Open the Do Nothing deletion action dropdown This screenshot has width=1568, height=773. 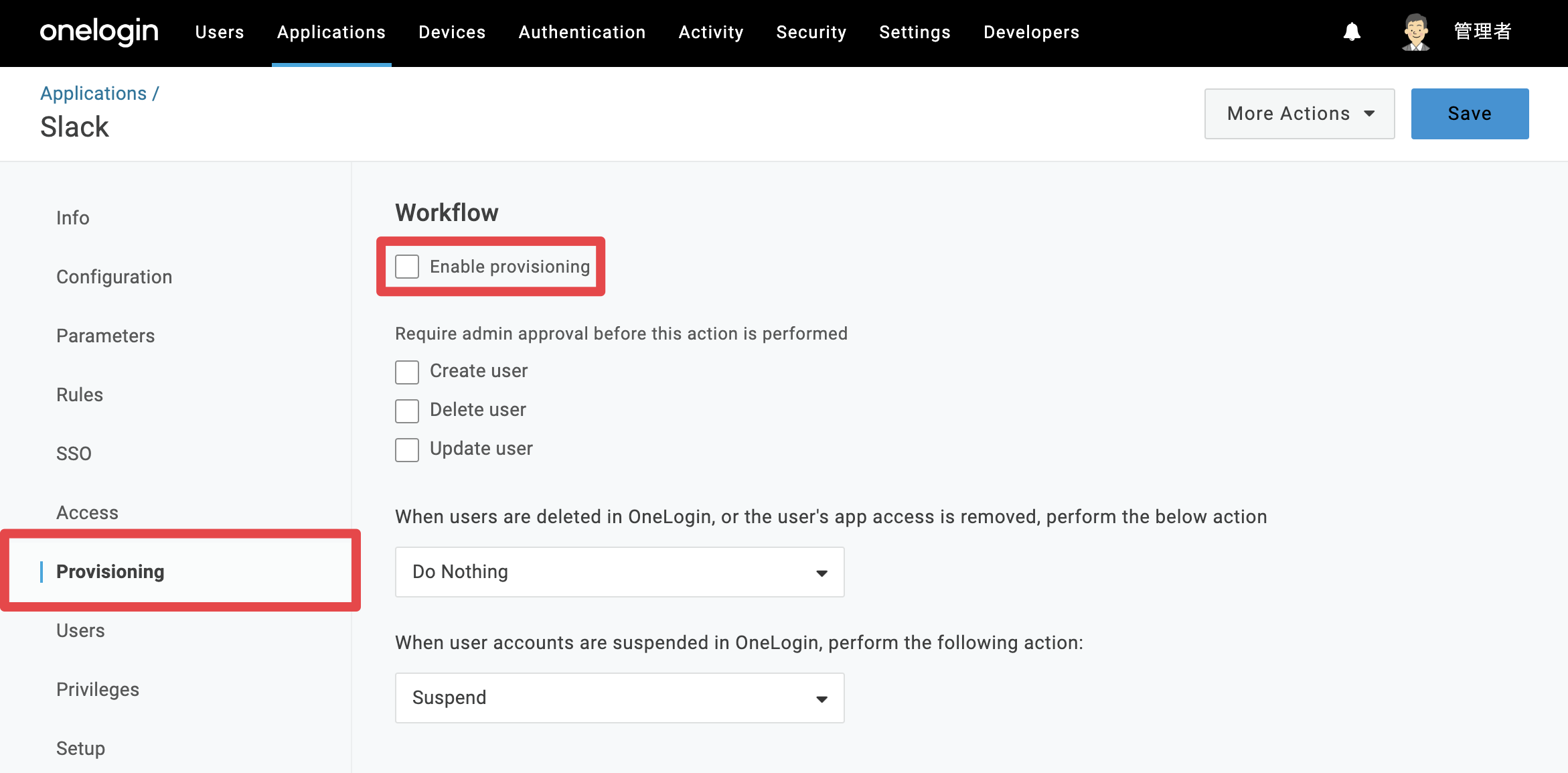(619, 572)
